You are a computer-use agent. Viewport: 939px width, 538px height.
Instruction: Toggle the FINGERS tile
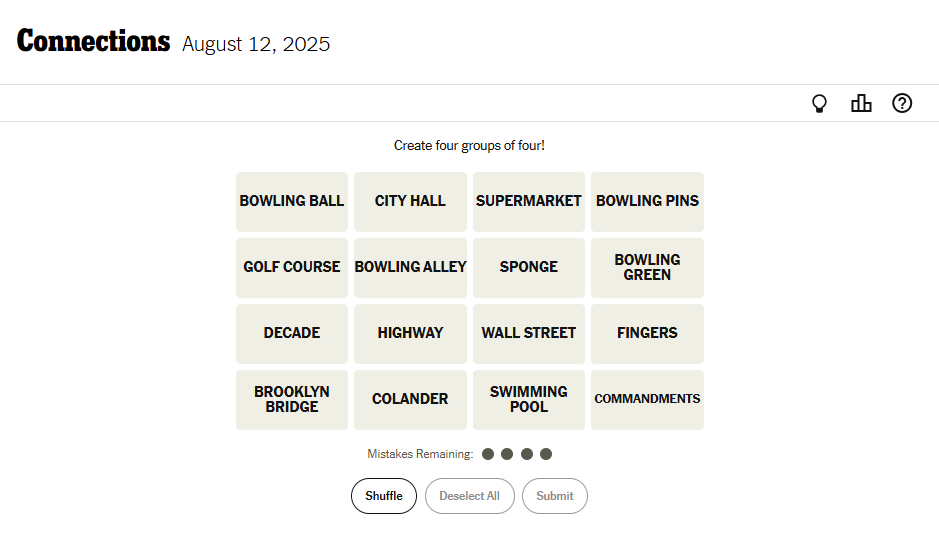click(647, 333)
